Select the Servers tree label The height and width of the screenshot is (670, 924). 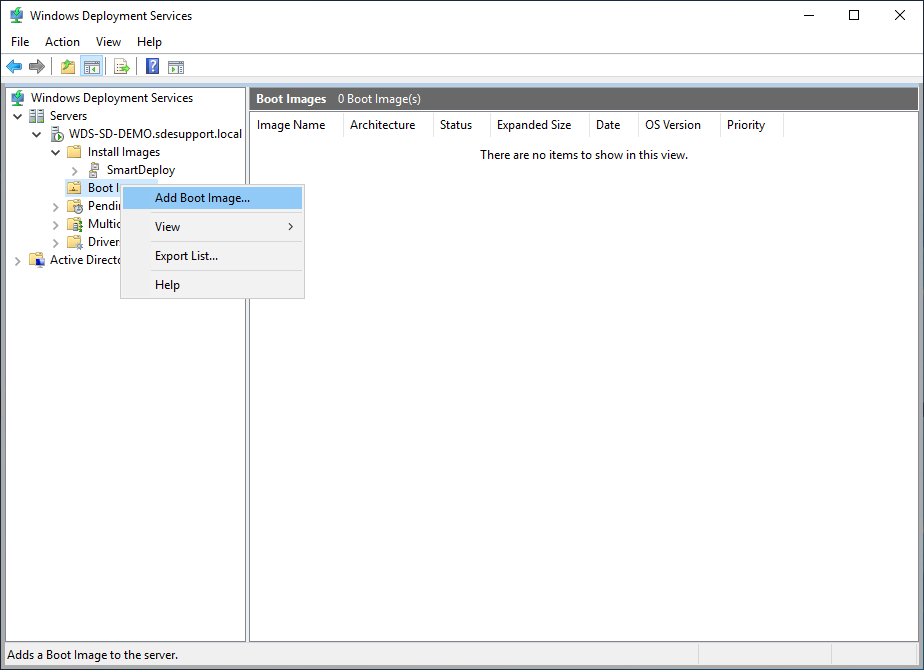click(x=68, y=116)
